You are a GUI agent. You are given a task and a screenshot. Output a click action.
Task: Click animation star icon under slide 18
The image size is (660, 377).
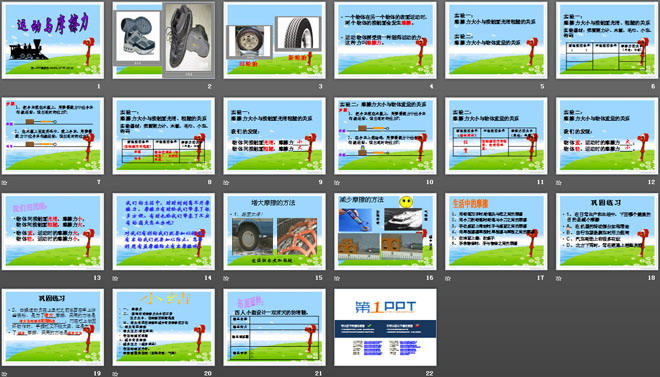coord(559,278)
